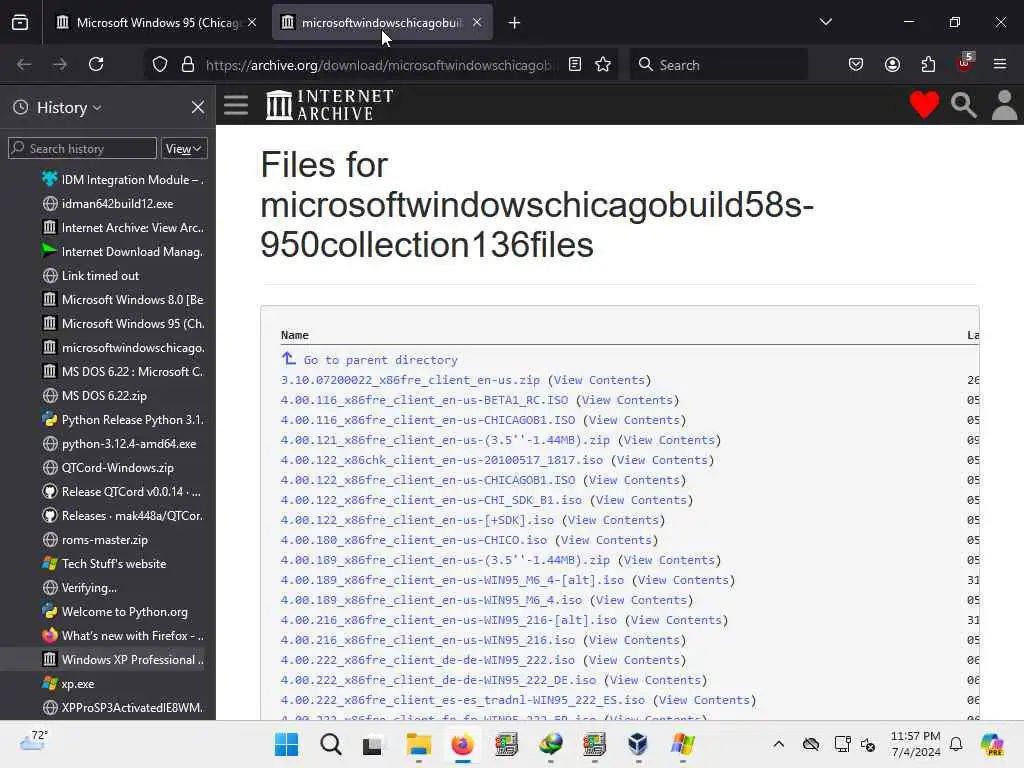Open Pocket save icon

coord(856,64)
